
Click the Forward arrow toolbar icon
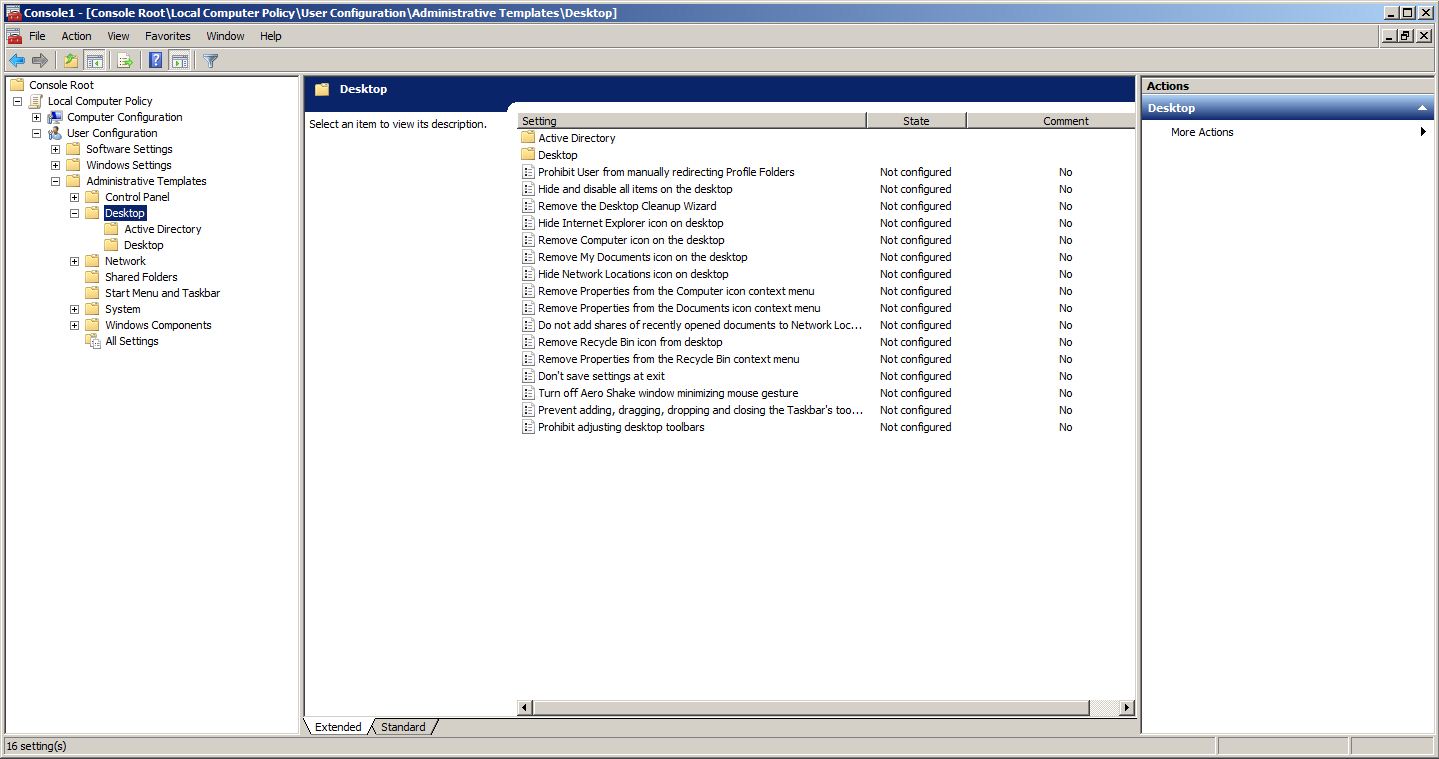[40, 60]
